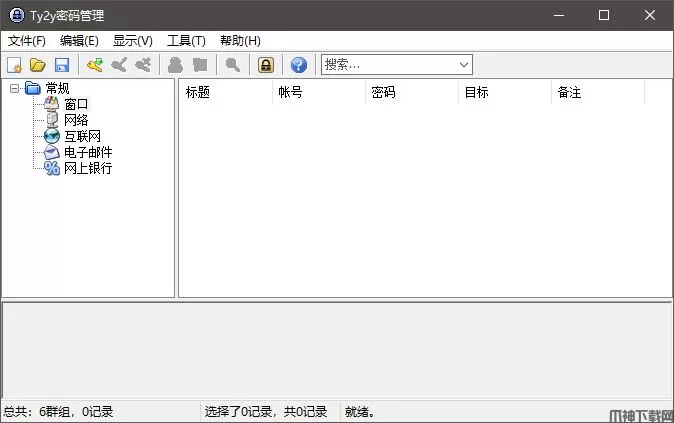Select the 网上银行 group
674x423 pixels.
[88, 168]
